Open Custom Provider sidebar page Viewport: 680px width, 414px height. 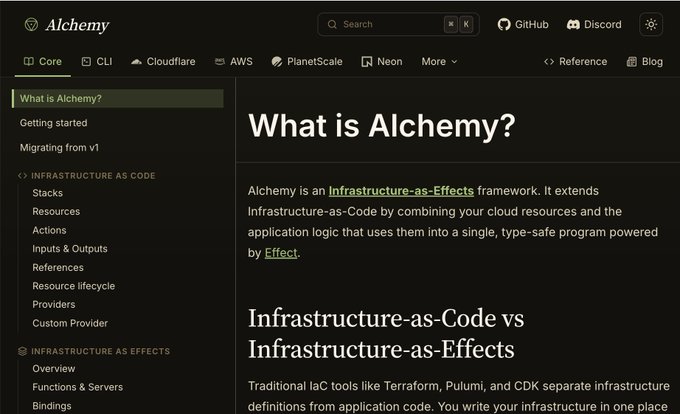pyautogui.click(x=70, y=323)
